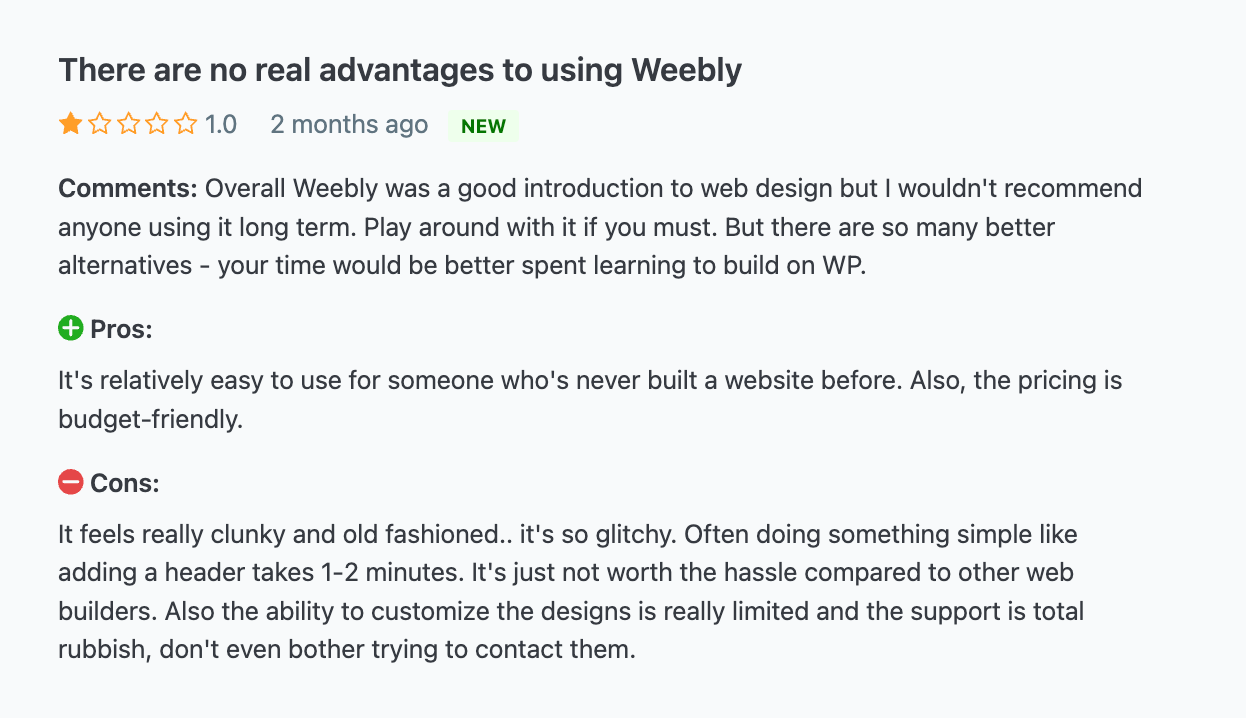Click the first filled orange star
The height and width of the screenshot is (718, 1246).
(70, 125)
